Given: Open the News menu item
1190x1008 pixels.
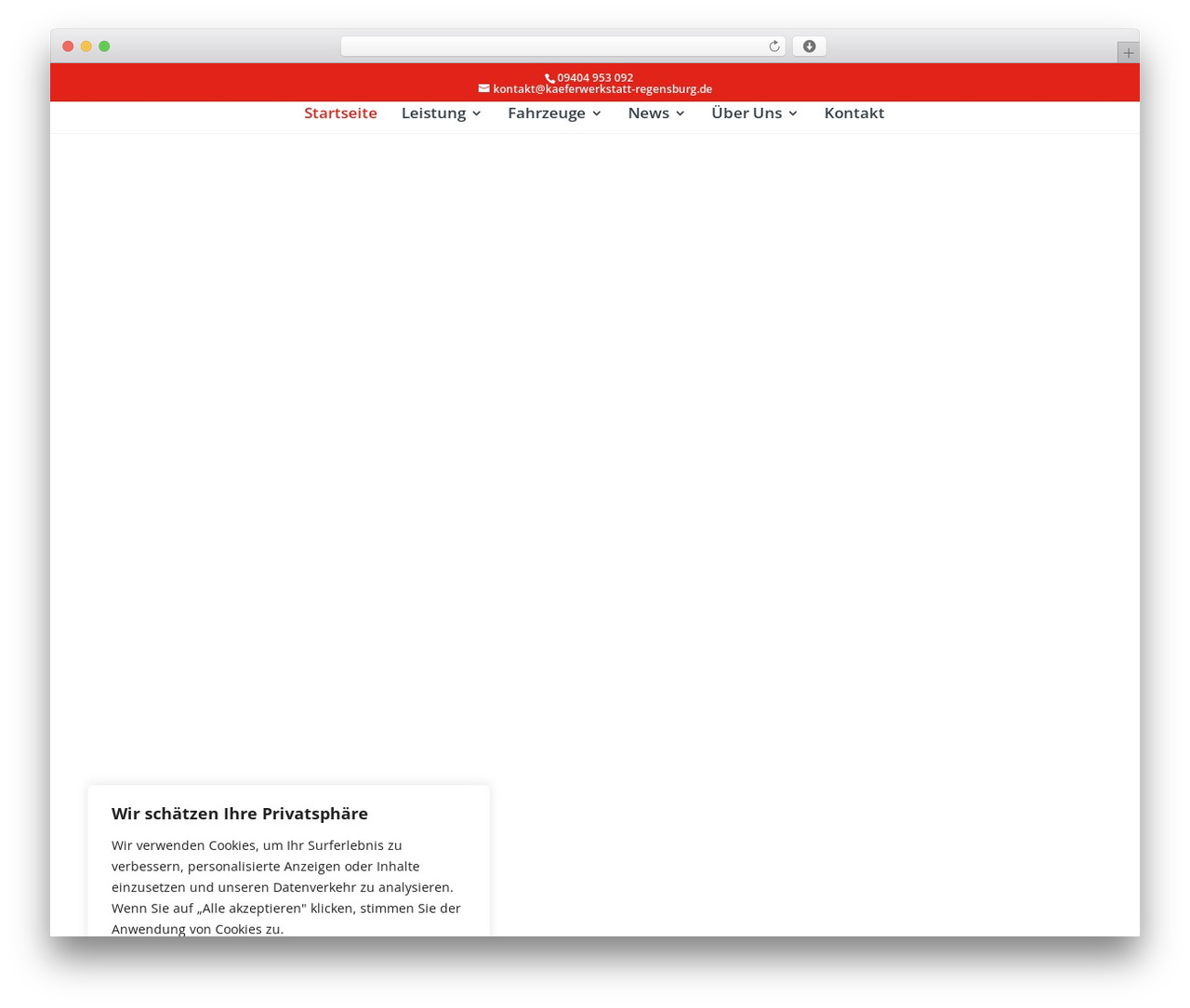Looking at the screenshot, I should tap(648, 113).
